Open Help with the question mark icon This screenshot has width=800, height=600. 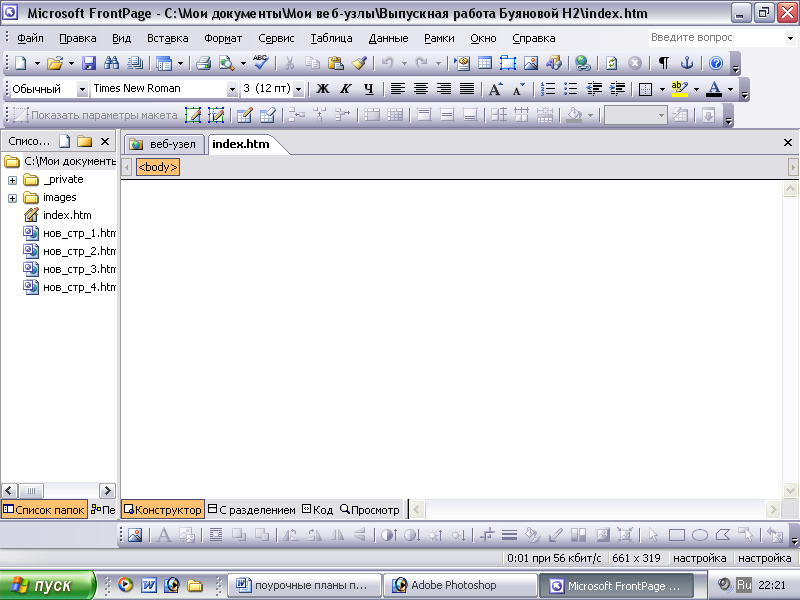(716, 63)
